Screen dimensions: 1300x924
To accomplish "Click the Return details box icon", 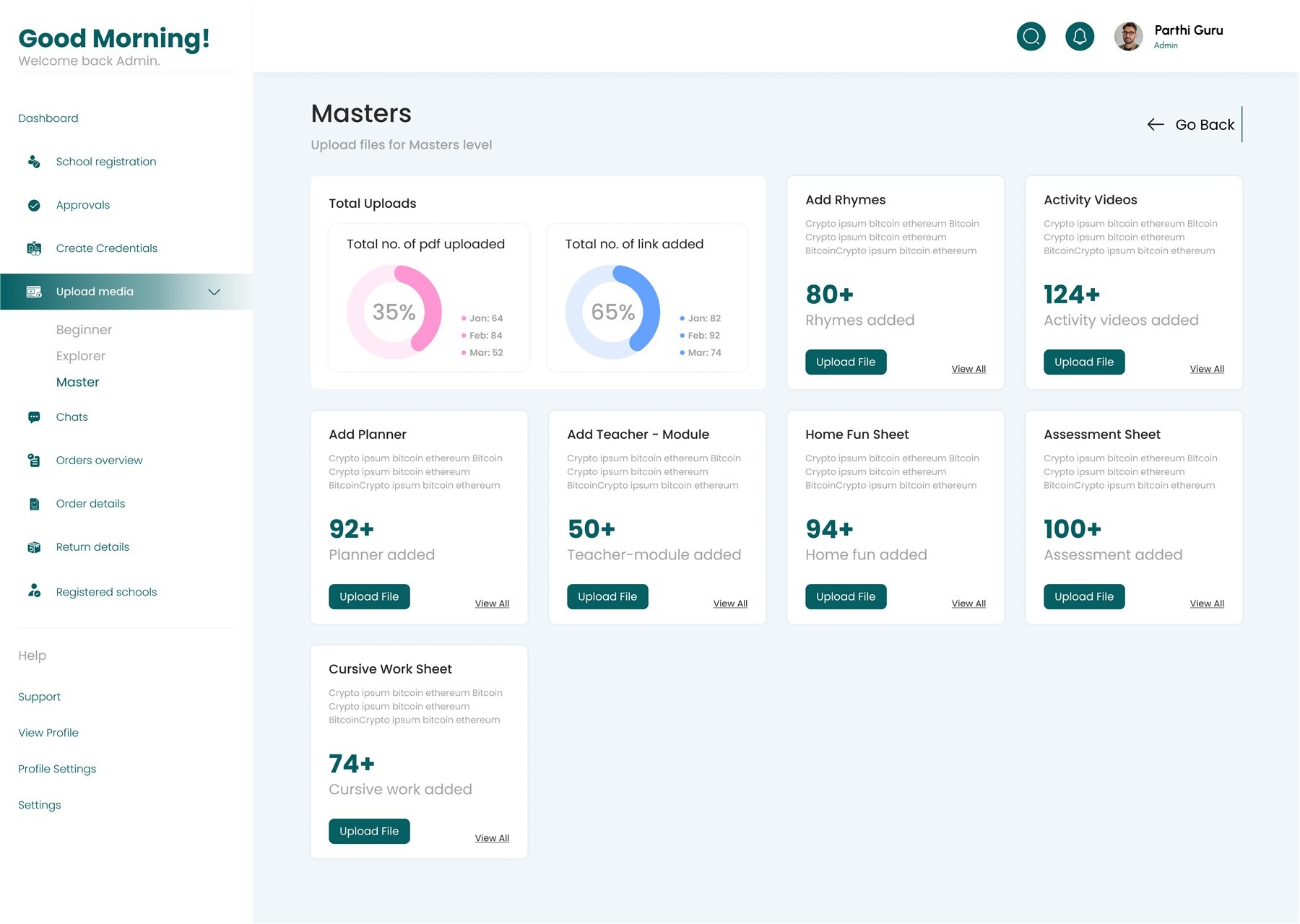I will point(34,547).
